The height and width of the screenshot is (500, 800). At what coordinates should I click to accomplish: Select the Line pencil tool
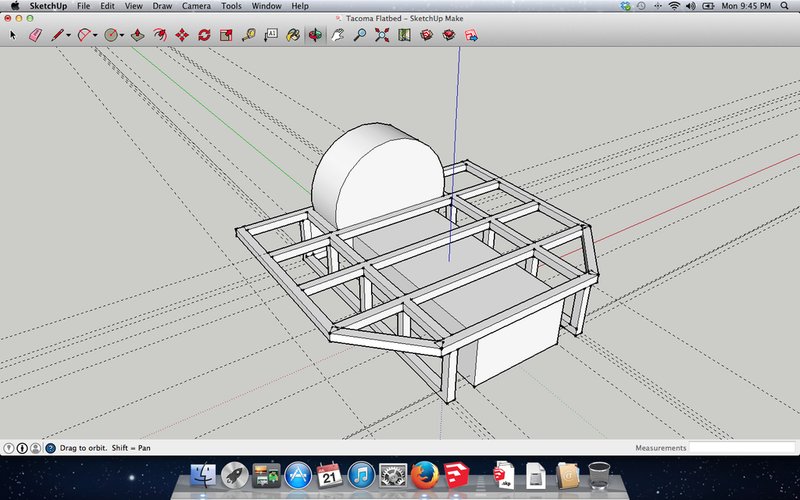coord(57,35)
